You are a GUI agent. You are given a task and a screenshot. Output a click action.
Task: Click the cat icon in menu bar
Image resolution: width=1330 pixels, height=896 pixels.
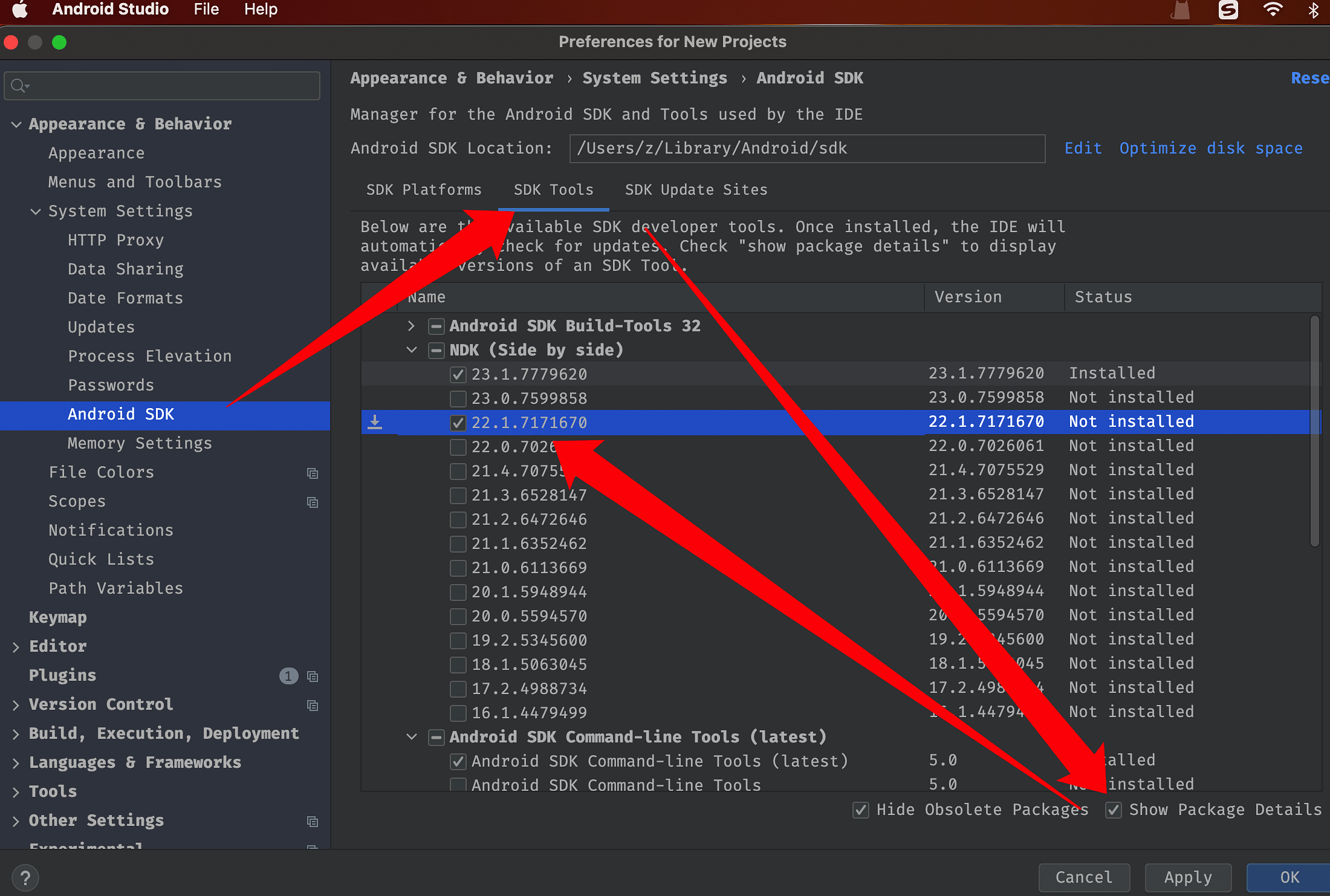[1181, 10]
